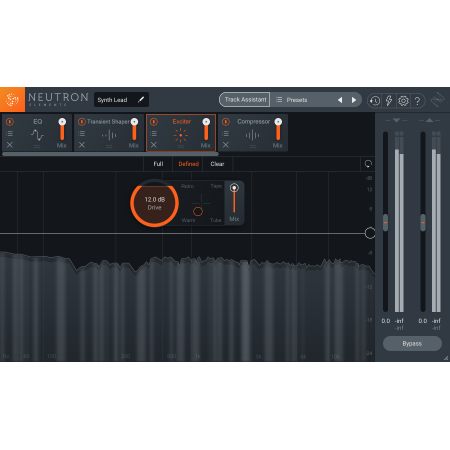450x450 pixels.
Task: Adjust the EQ module Mix slider
Action: point(62,129)
